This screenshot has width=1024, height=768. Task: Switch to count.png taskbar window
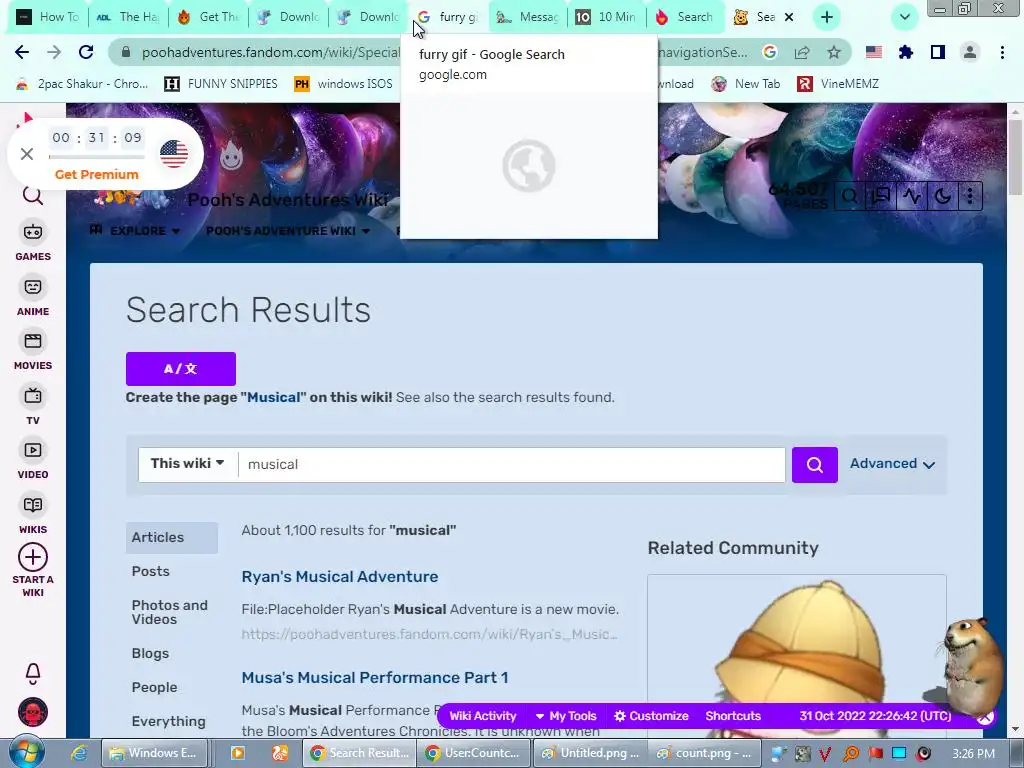705,754
